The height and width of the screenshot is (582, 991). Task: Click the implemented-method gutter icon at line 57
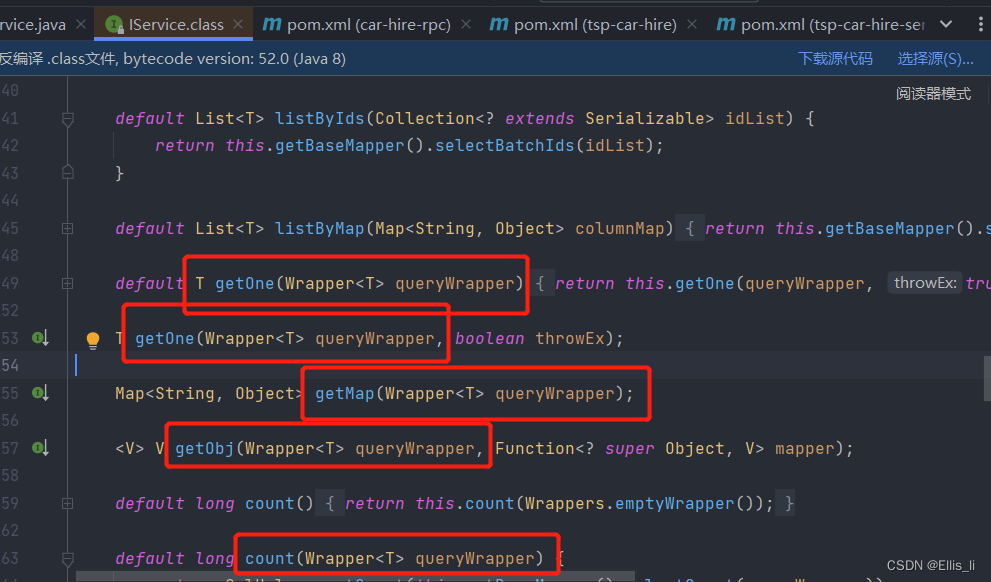point(40,448)
